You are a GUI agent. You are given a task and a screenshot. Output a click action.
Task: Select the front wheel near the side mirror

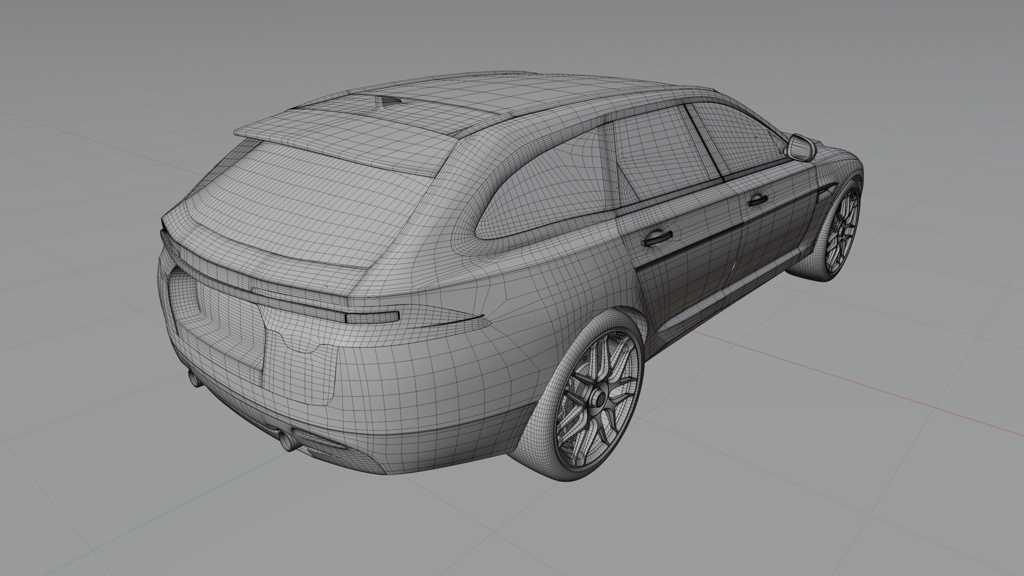click(840, 232)
